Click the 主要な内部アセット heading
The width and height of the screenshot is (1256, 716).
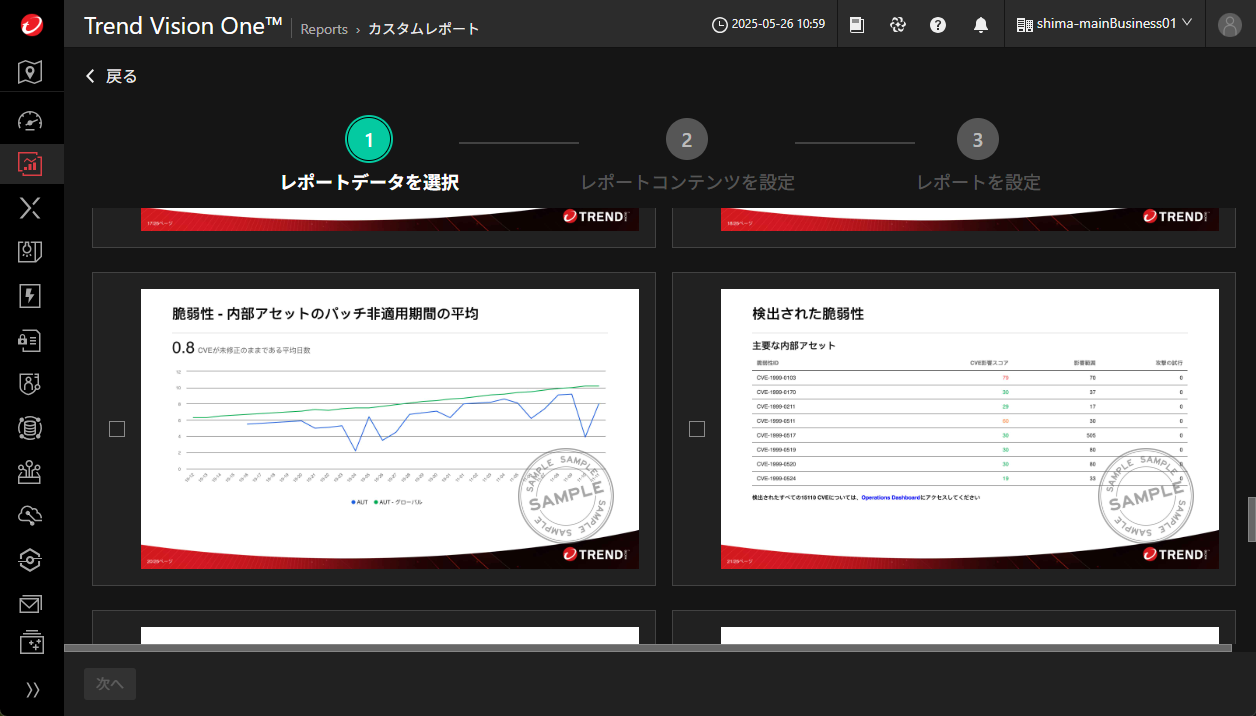click(x=794, y=346)
